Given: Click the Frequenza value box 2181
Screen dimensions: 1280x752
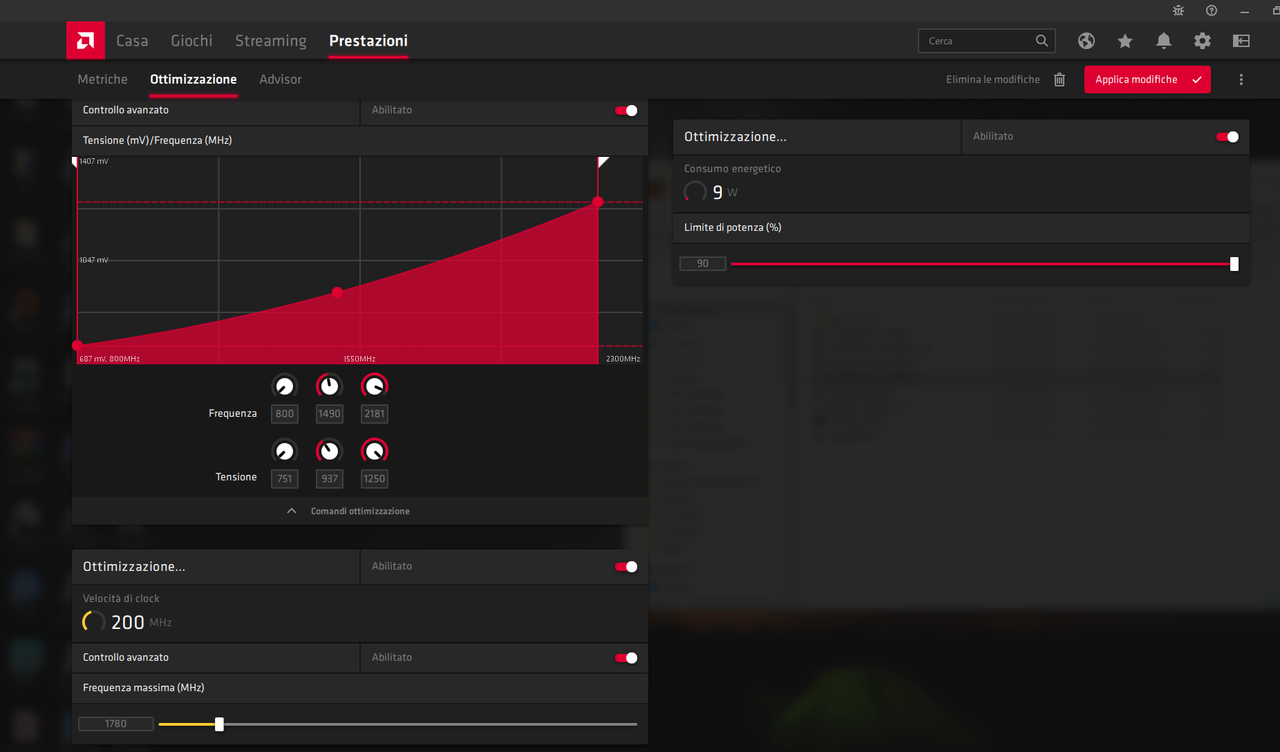Looking at the screenshot, I should pos(374,414).
